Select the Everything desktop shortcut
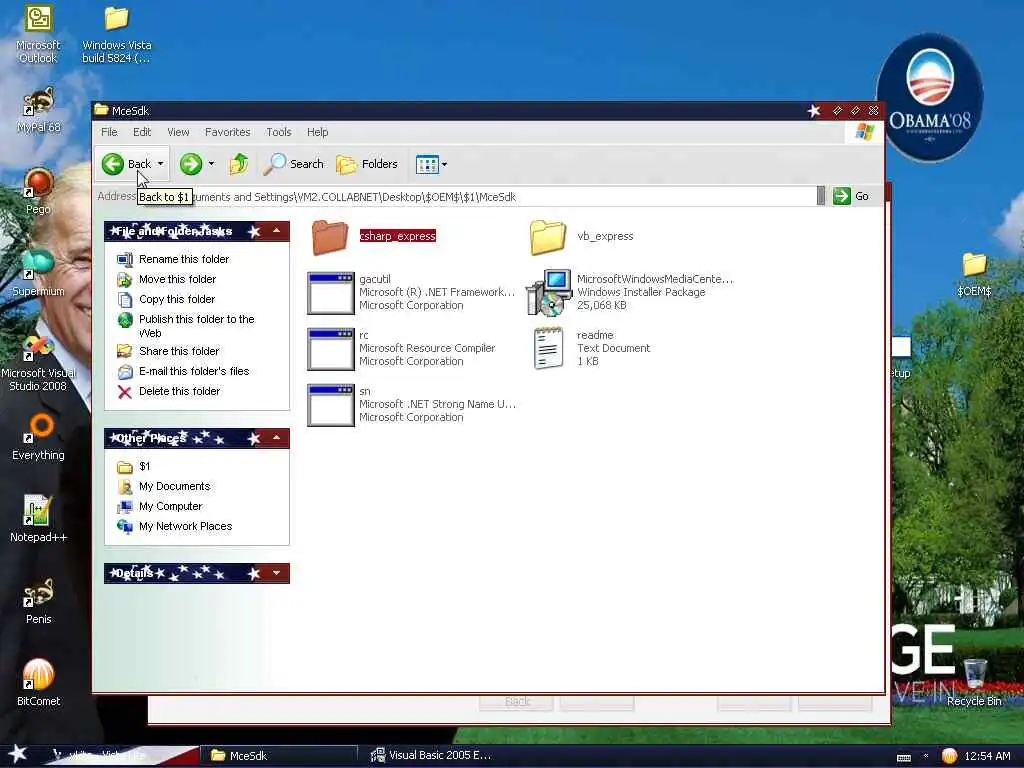This screenshot has width=1024, height=768. tap(39, 437)
